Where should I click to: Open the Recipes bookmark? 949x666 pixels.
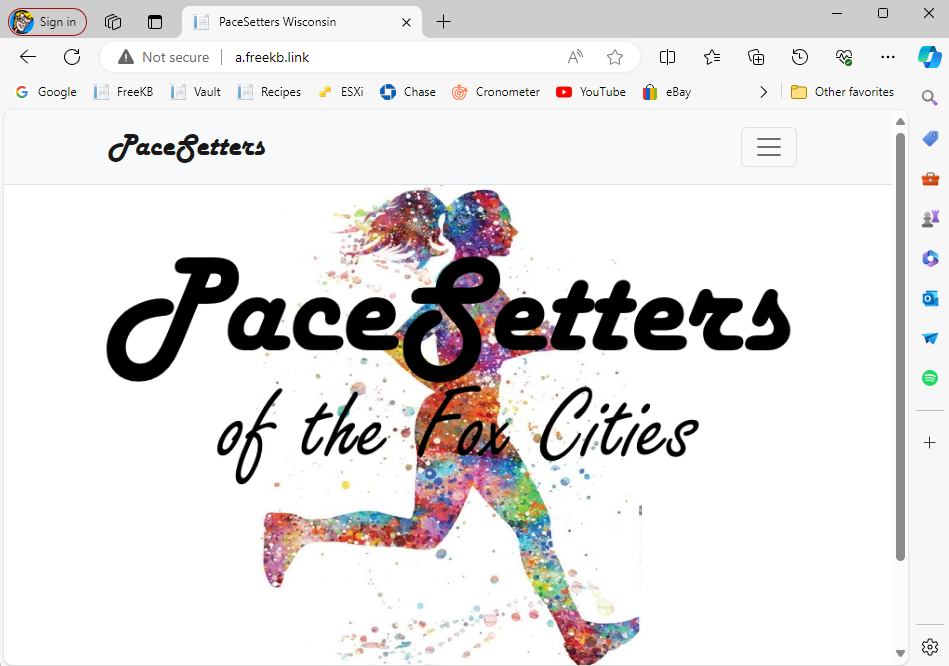pyautogui.click(x=269, y=92)
